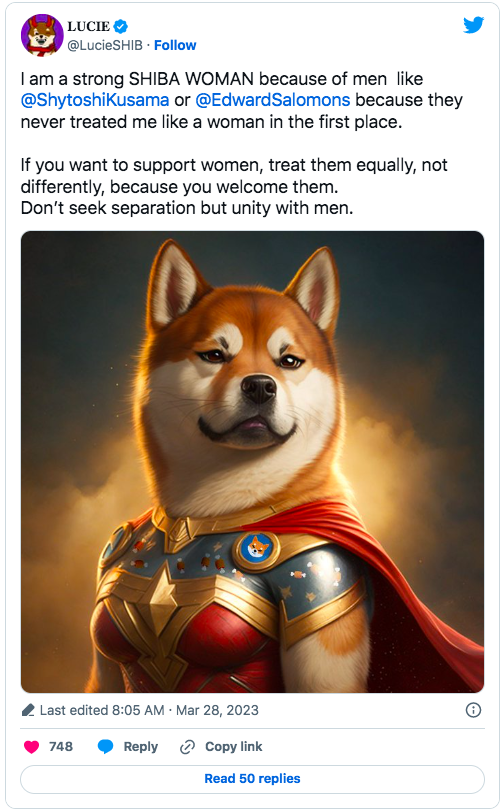Click the chain link icon
504x811 pixels.
(x=187, y=747)
